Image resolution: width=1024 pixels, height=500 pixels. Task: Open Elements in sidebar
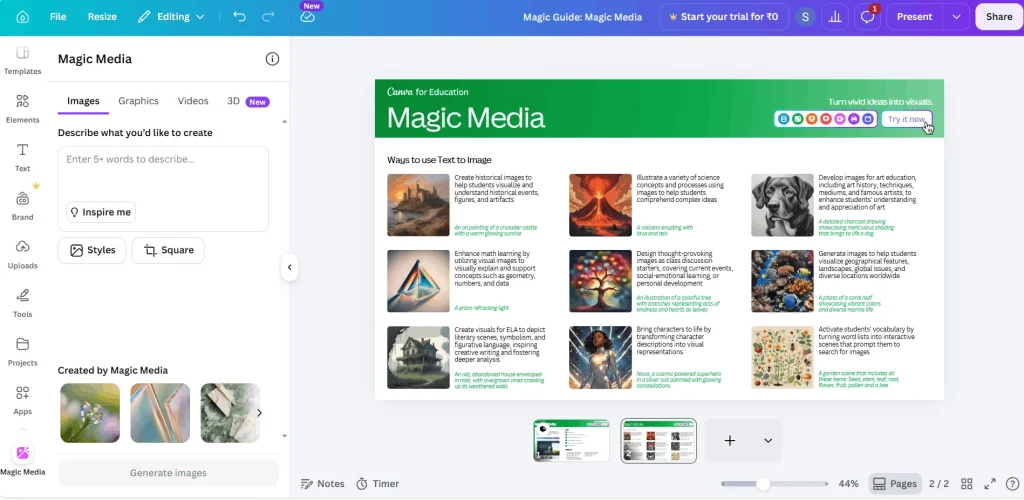(23, 109)
